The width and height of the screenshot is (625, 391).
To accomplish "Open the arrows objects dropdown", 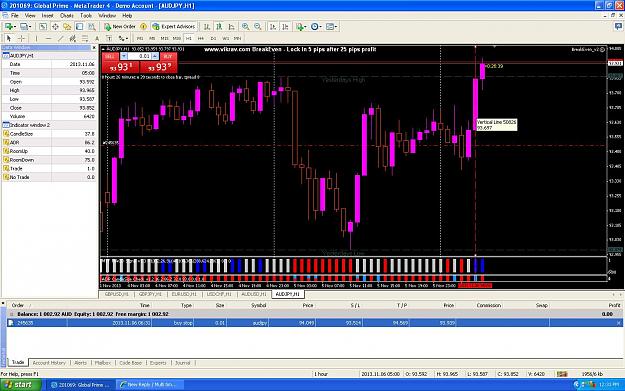I will coord(123,38).
